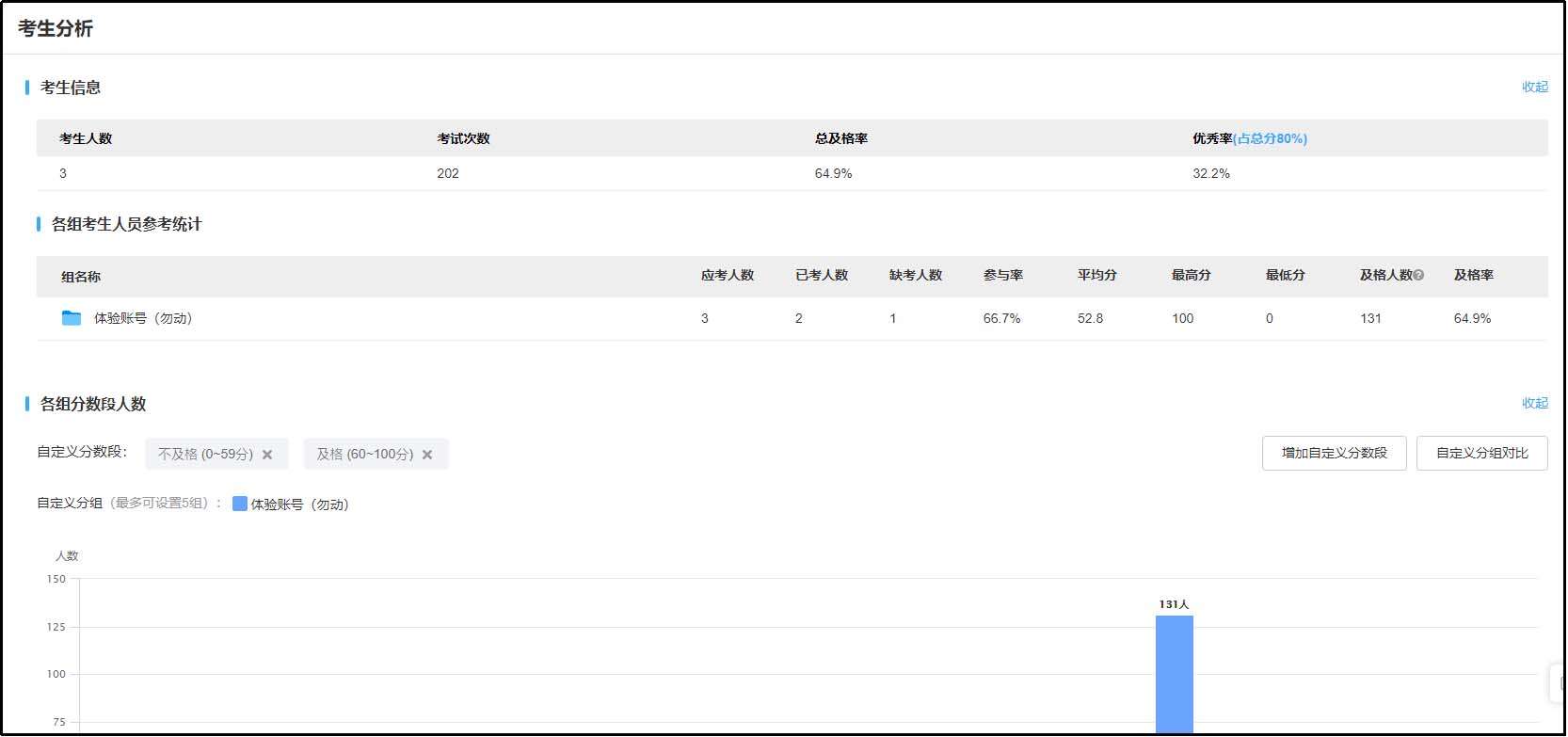
Task: Click the help icon next to 及格人数
Action: [1418, 276]
